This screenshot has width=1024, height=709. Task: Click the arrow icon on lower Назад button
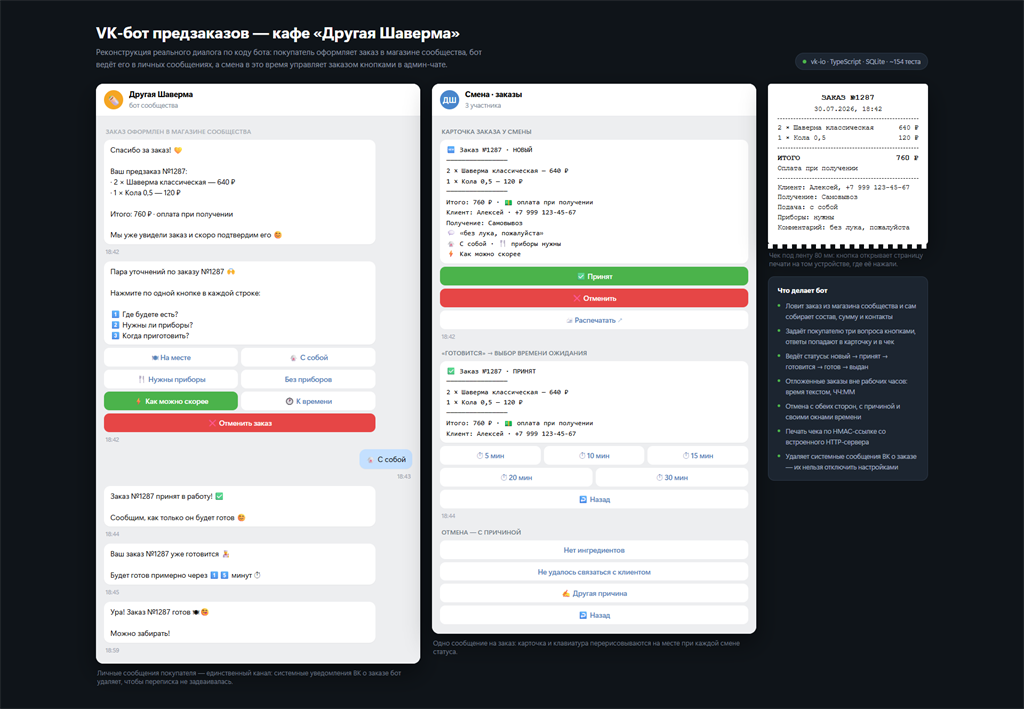coord(583,615)
